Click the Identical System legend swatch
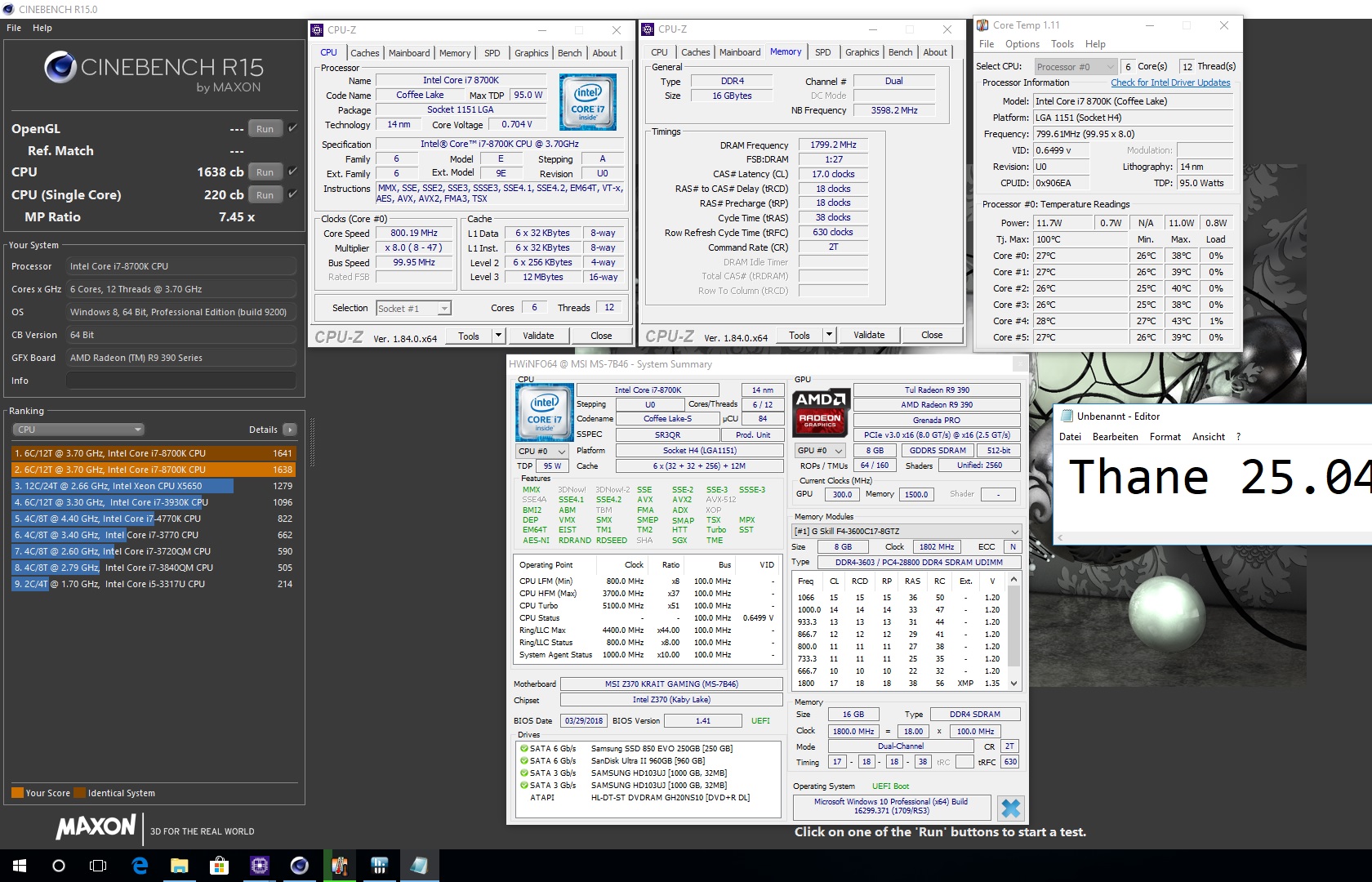 [x=79, y=792]
